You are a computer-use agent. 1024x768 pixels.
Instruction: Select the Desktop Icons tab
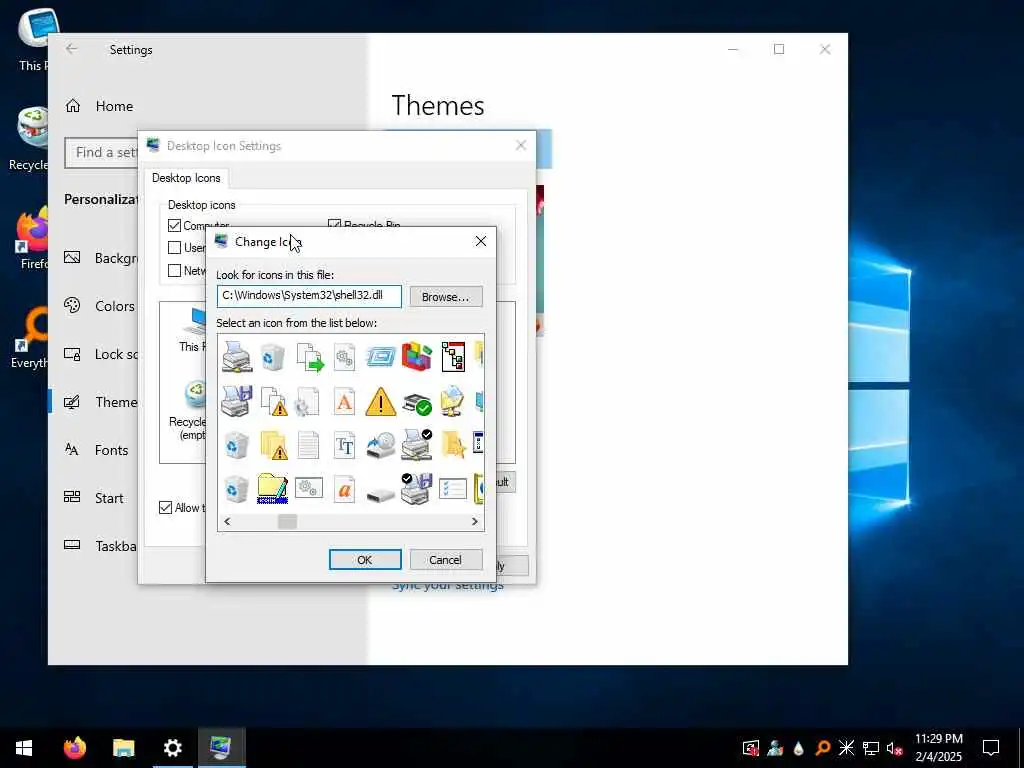(x=186, y=178)
